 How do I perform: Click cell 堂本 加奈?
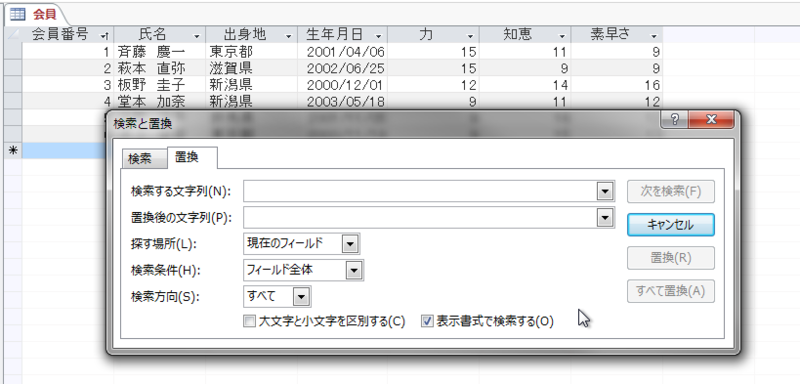pyautogui.click(x=160, y=101)
